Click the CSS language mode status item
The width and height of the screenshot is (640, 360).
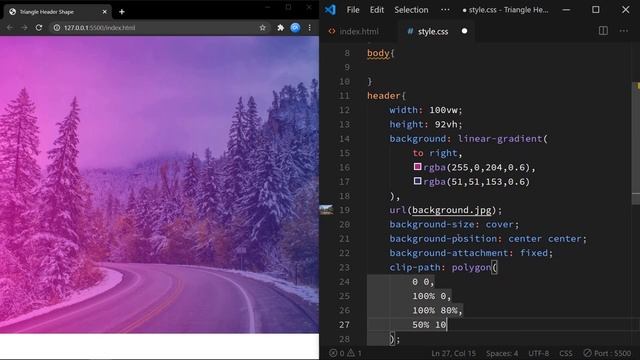[x=566, y=353]
